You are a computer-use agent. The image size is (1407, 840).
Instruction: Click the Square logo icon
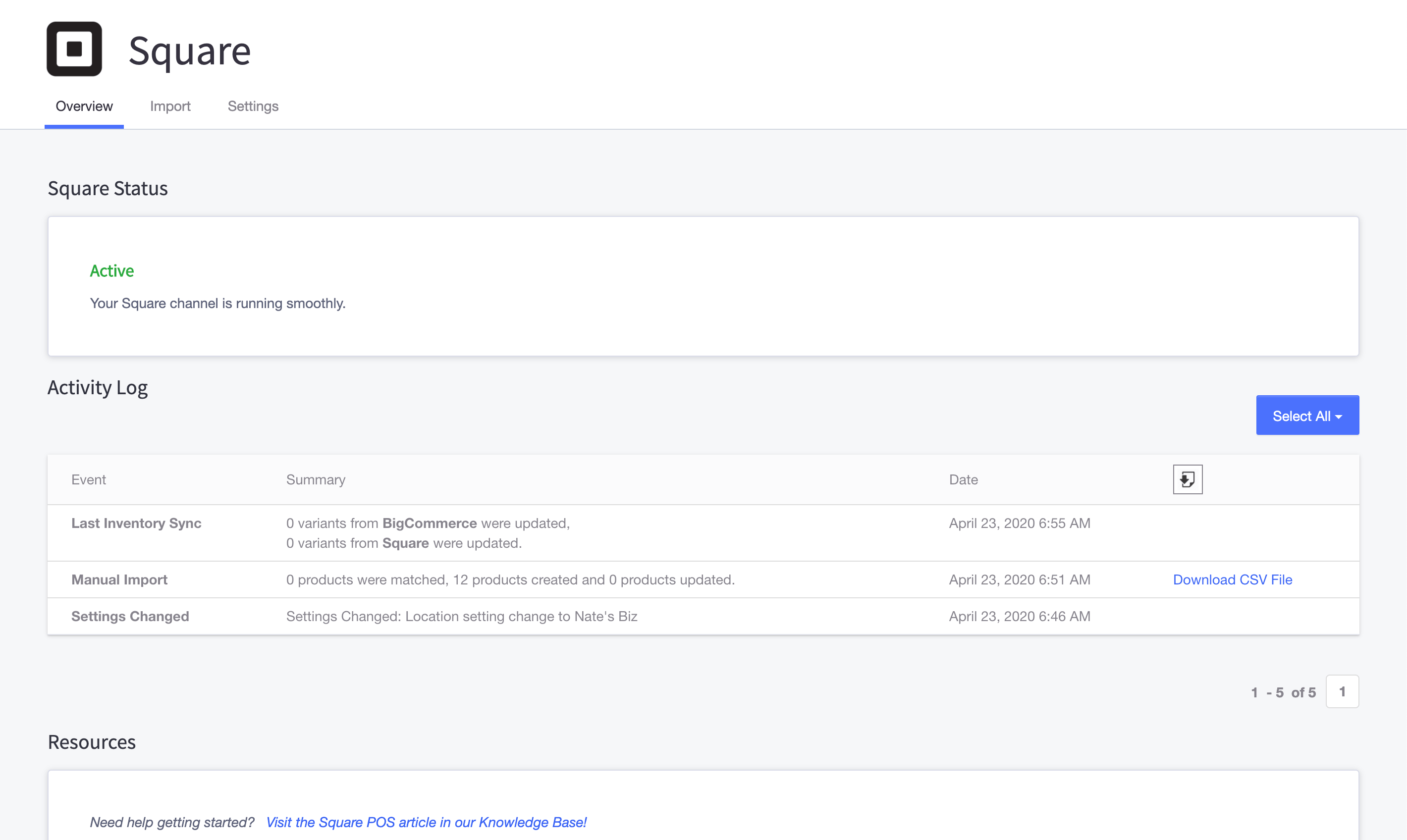pyautogui.click(x=74, y=49)
